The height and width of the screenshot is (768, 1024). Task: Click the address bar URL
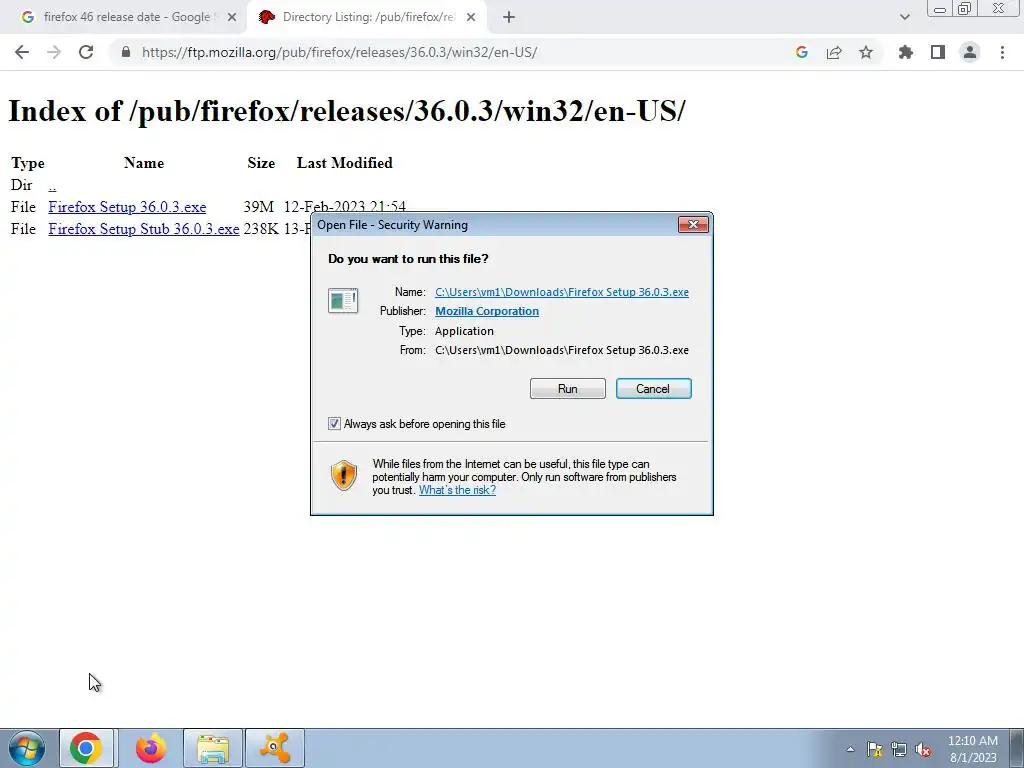[x=340, y=52]
